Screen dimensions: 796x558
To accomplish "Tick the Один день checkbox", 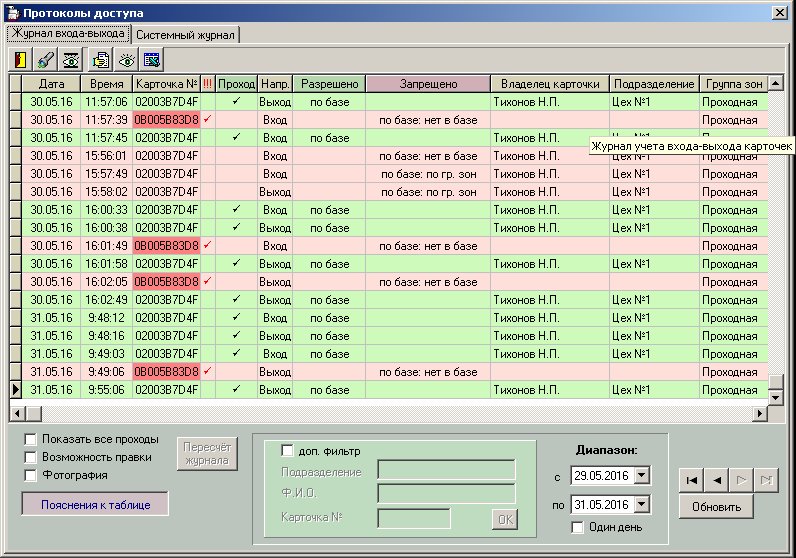I will [577, 527].
